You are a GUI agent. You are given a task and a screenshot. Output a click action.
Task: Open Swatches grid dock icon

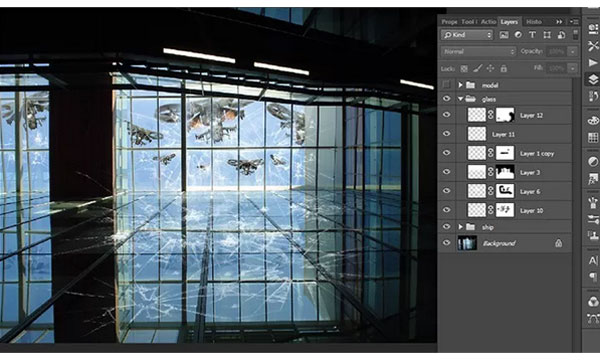(593, 137)
